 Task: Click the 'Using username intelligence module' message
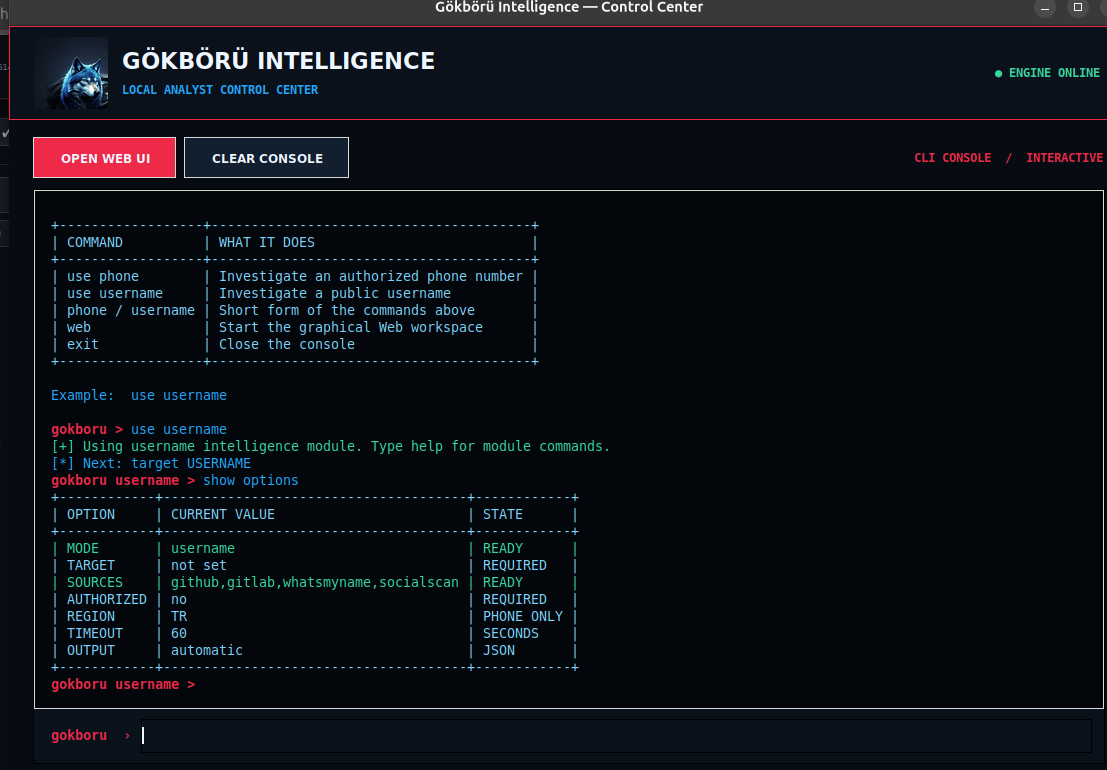coord(330,446)
